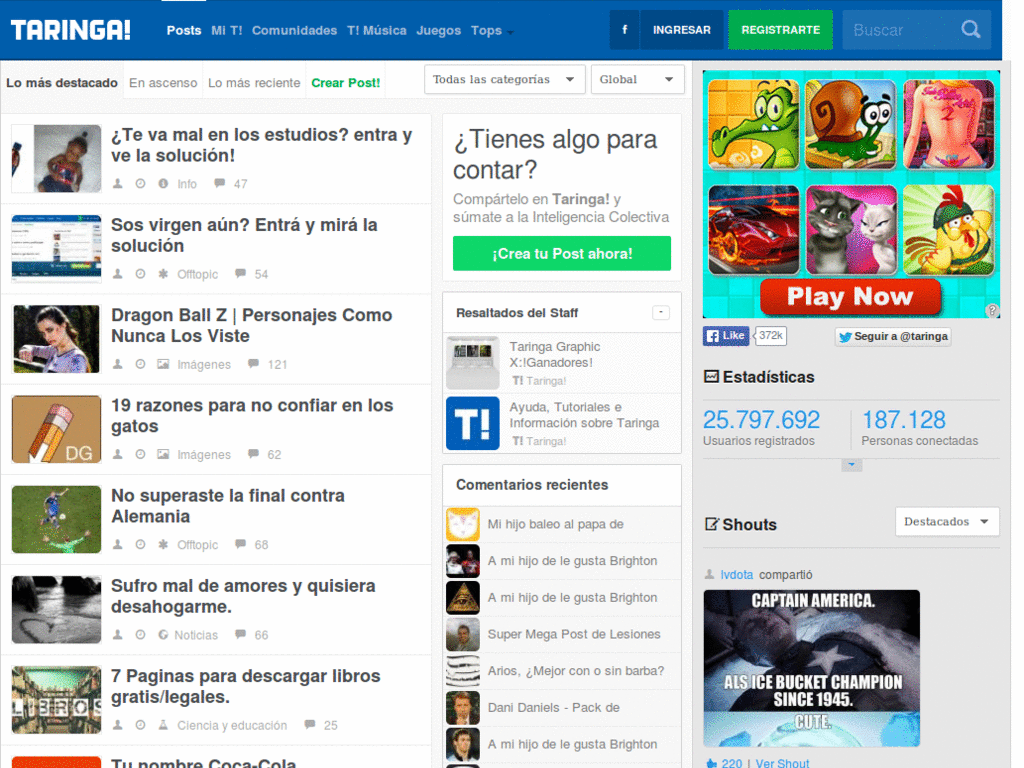Viewport: 1024px width, 768px height.
Task: Open the comment Mi hijo baleo al papa de
Action: click(x=556, y=524)
